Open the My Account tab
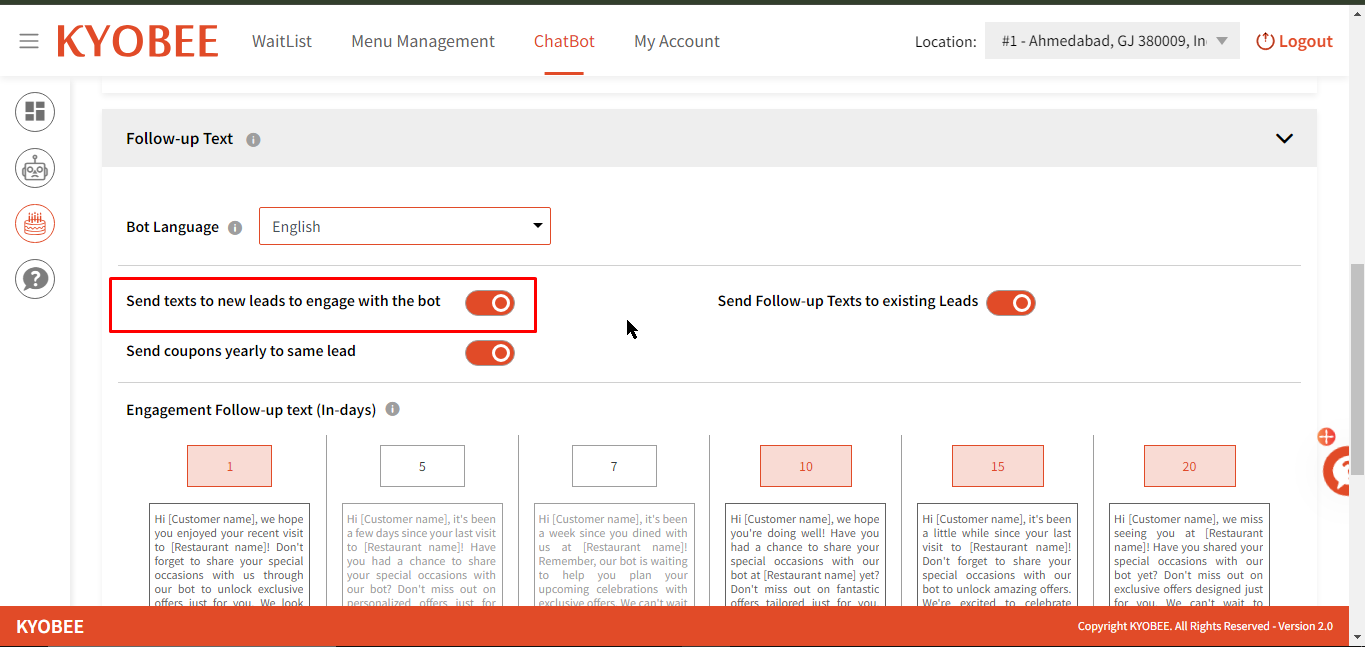This screenshot has height=647, width=1365. click(677, 41)
